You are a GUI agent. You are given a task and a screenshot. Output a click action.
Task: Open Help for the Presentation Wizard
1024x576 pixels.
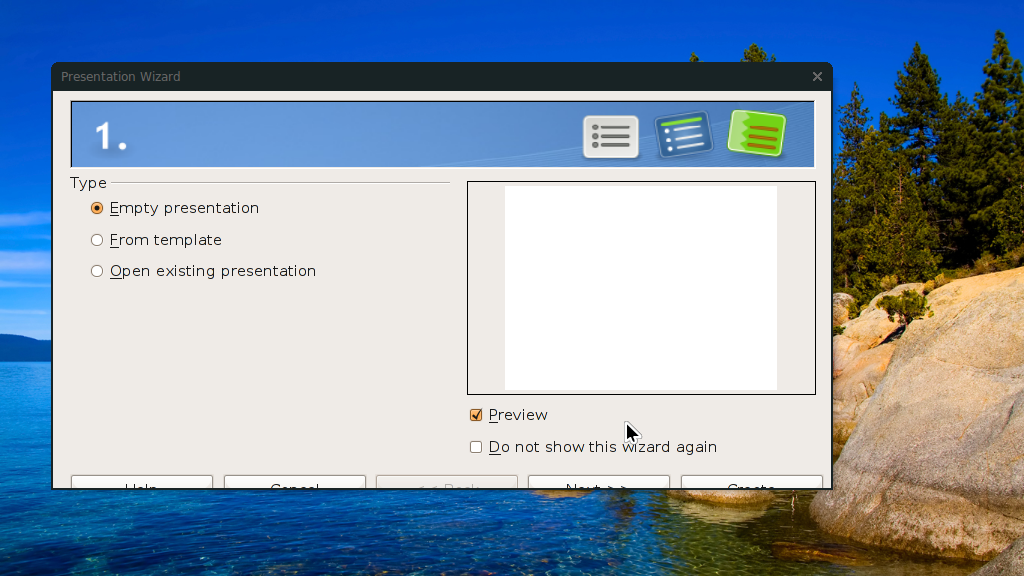[x=142, y=483]
